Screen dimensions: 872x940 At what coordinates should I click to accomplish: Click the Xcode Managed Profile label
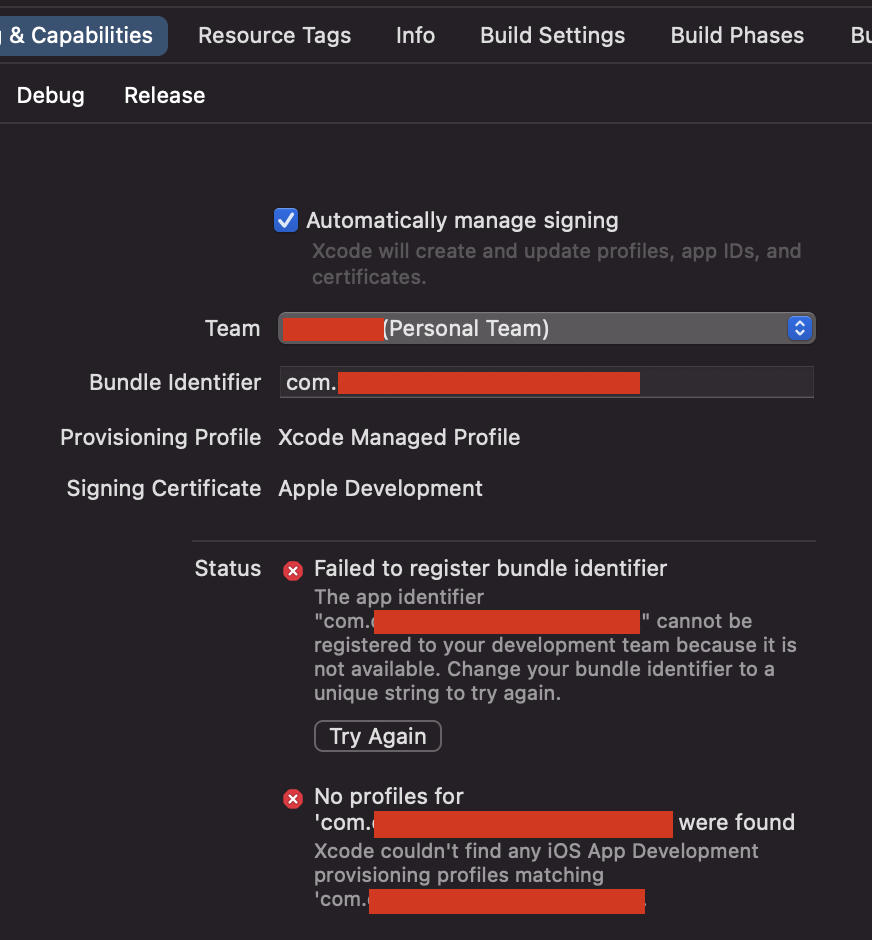[399, 437]
